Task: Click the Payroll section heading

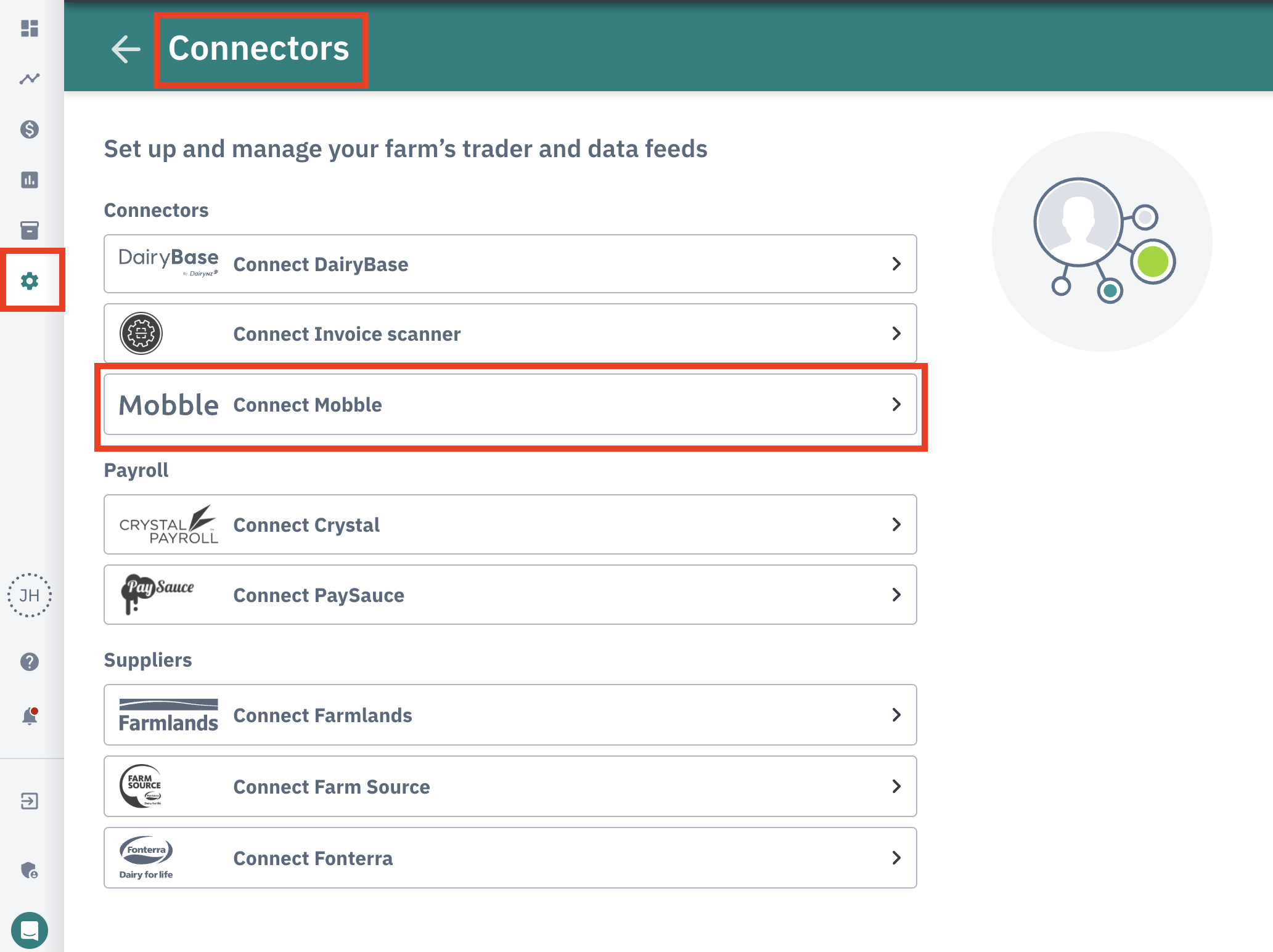Action: [x=136, y=470]
